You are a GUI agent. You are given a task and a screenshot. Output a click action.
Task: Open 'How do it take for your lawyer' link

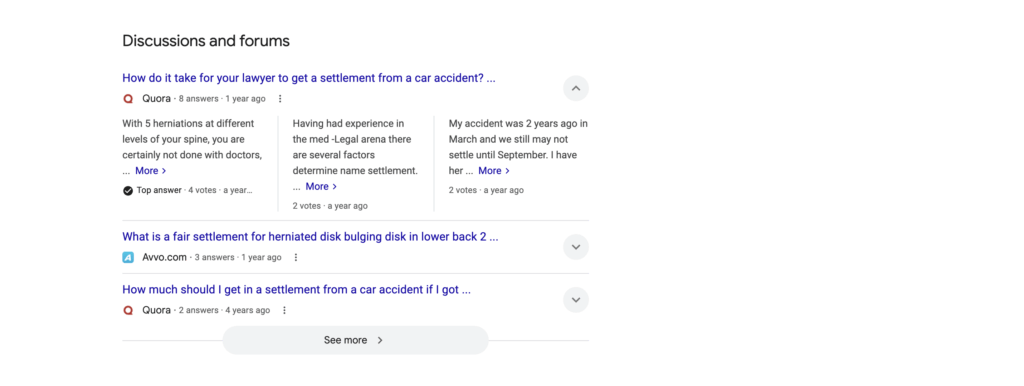309,78
